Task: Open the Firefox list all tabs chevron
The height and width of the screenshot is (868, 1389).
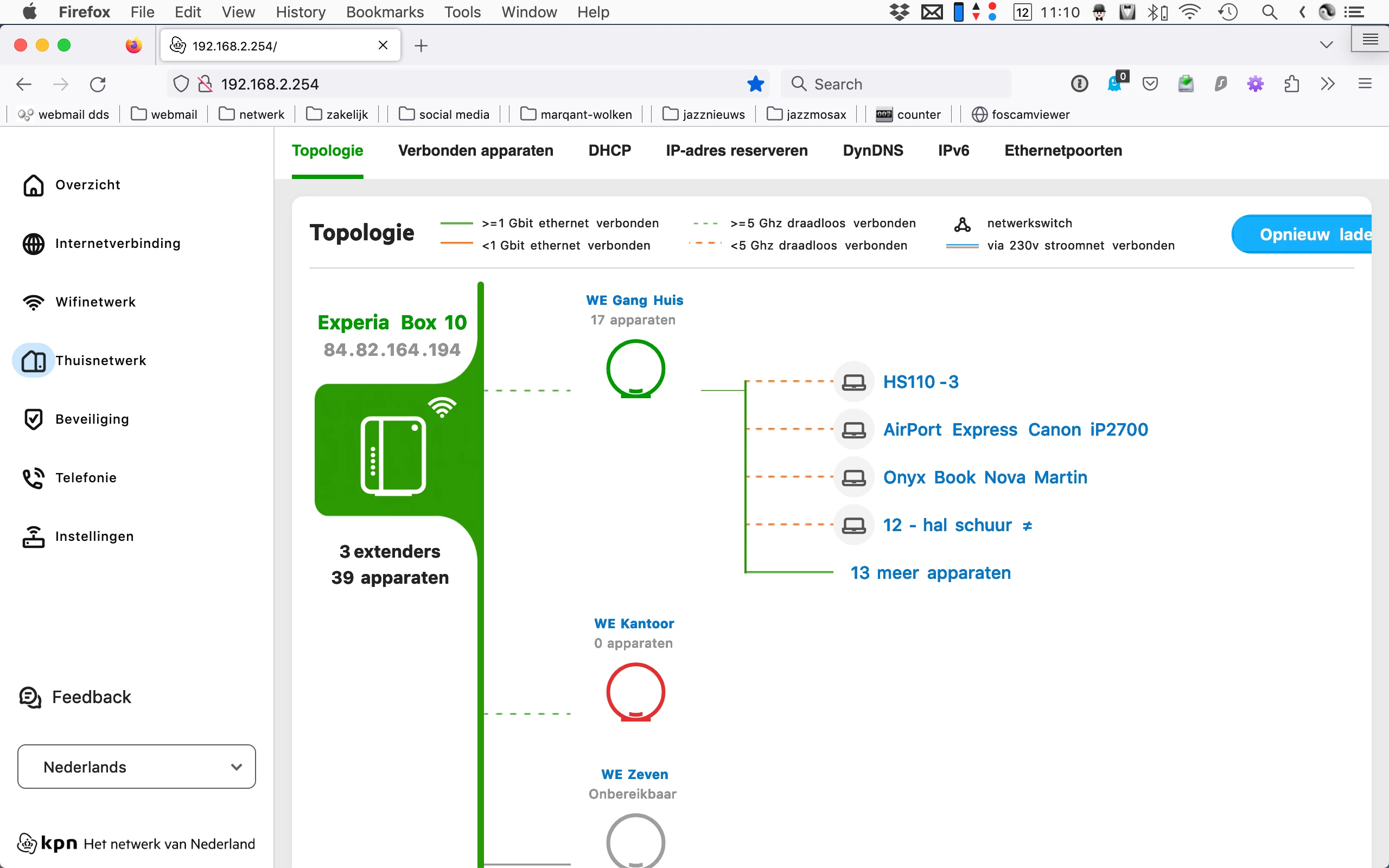Action: (1326, 46)
